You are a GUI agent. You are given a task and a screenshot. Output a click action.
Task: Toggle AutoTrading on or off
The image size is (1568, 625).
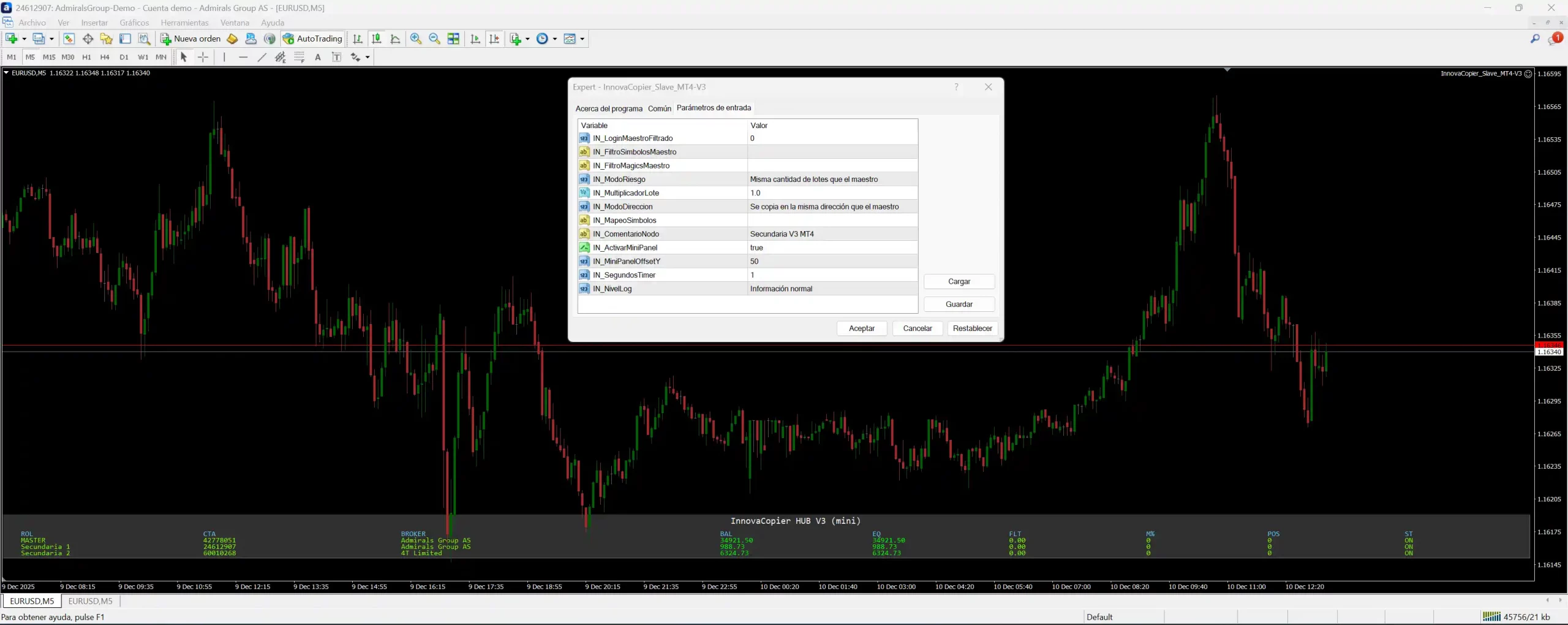[312, 38]
